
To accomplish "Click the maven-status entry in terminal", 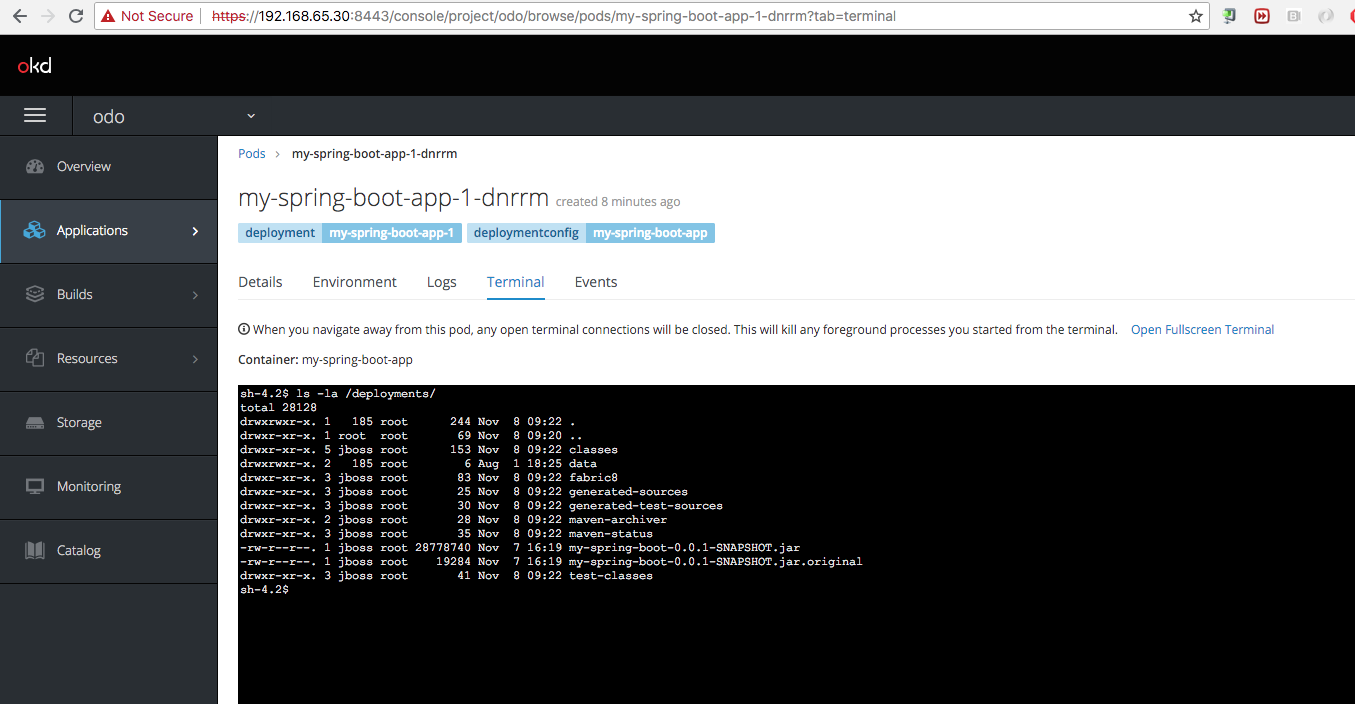I will (611, 534).
